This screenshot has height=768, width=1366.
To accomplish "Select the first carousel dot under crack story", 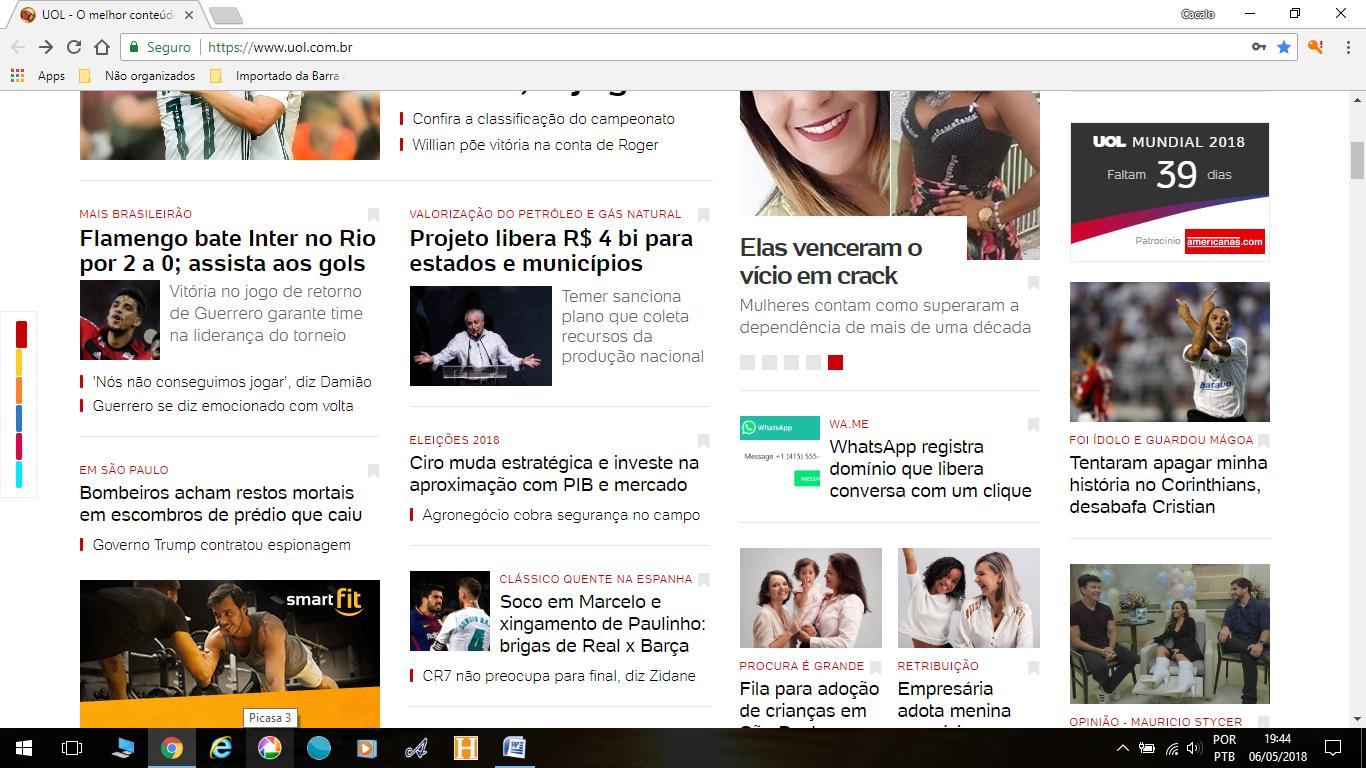I will pyautogui.click(x=747, y=362).
